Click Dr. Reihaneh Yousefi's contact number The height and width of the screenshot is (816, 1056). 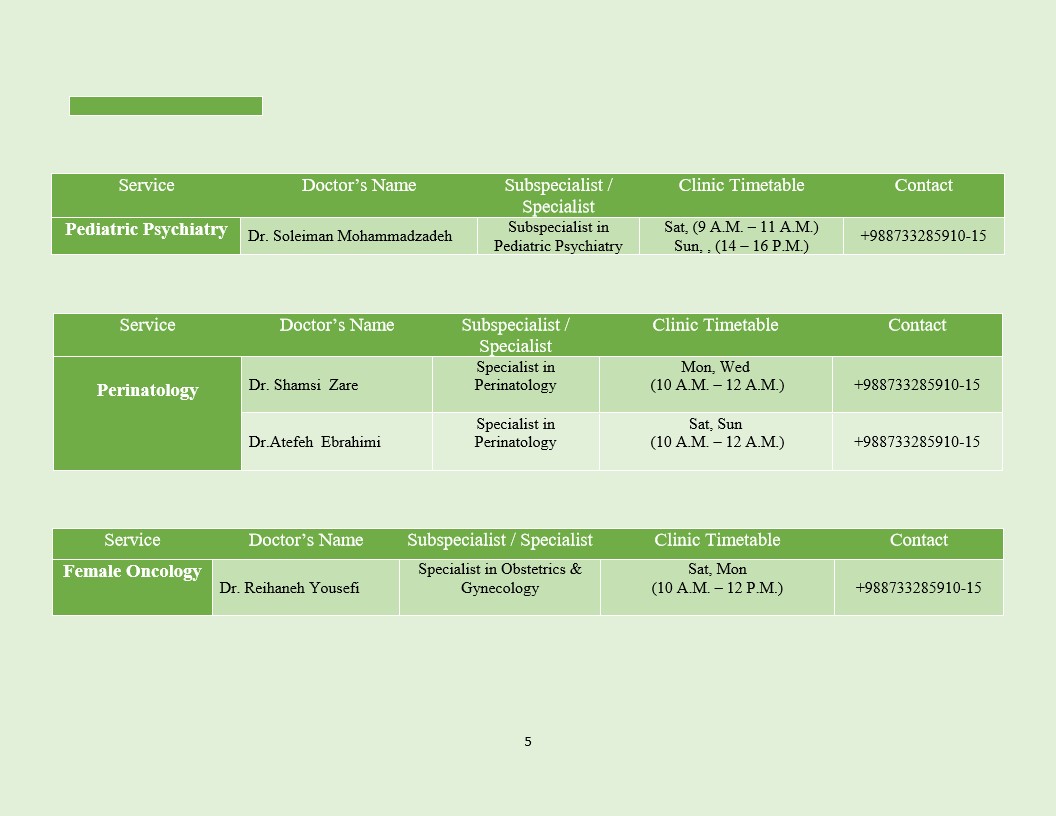pyautogui.click(x=918, y=588)
